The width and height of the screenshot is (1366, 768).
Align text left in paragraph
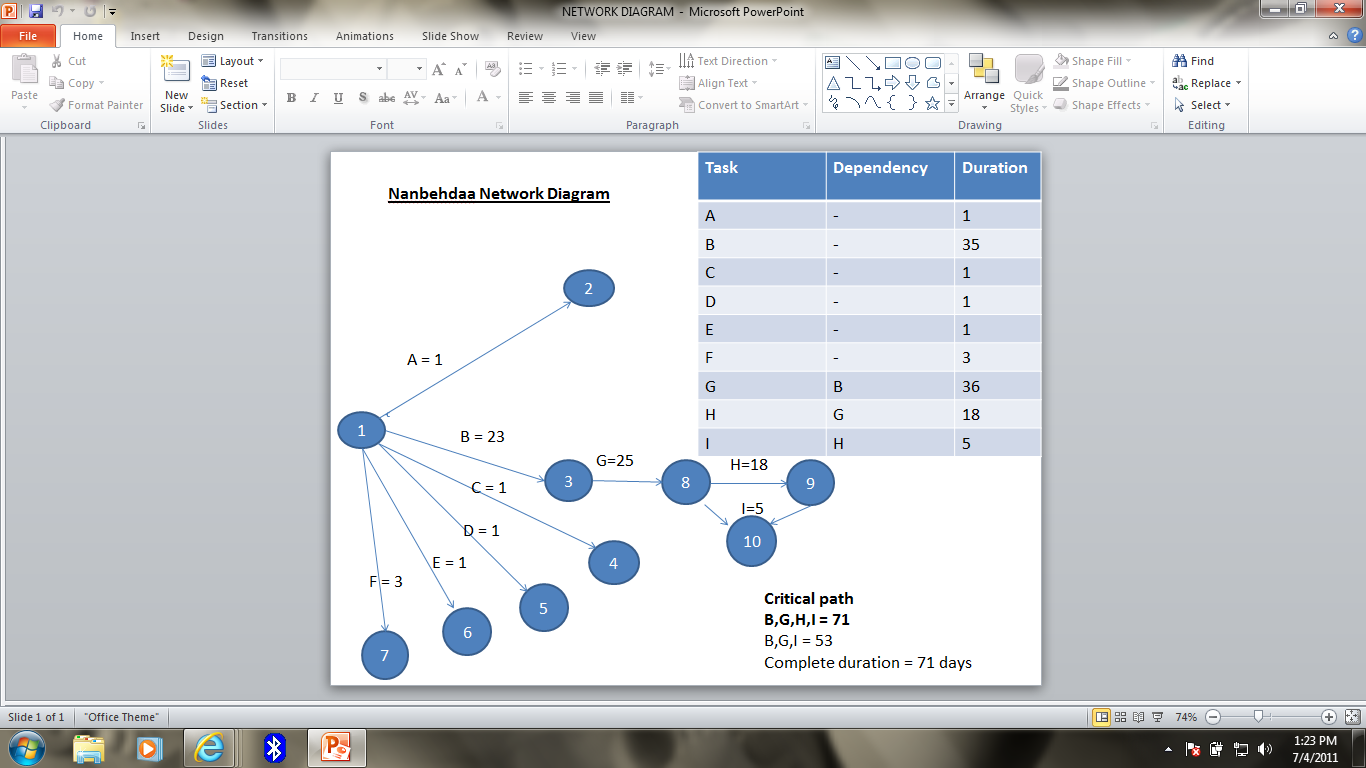click(x=526, y=98)
